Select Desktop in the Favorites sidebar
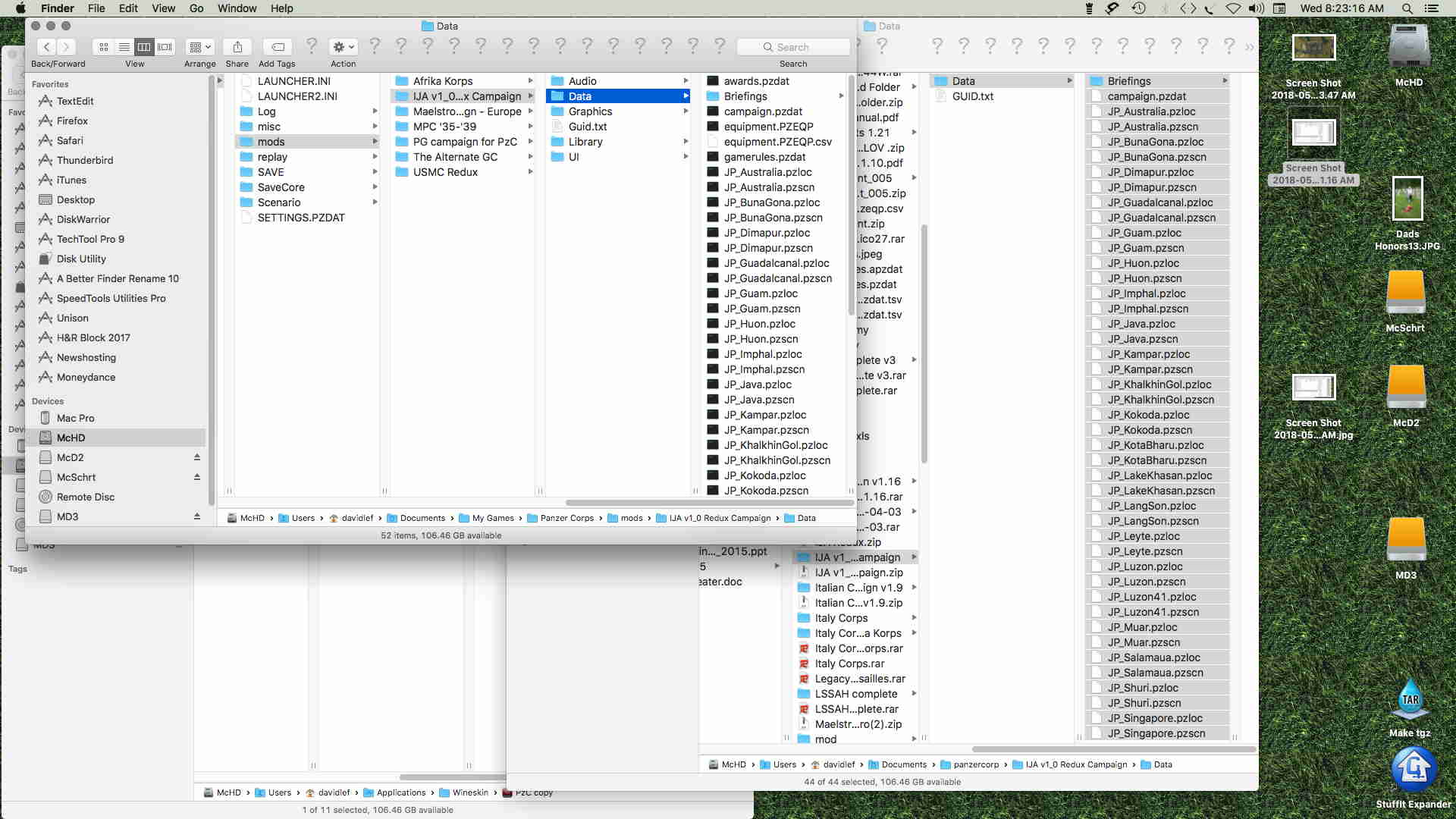This screenshot has width=1456, height=819. (76, 199)
